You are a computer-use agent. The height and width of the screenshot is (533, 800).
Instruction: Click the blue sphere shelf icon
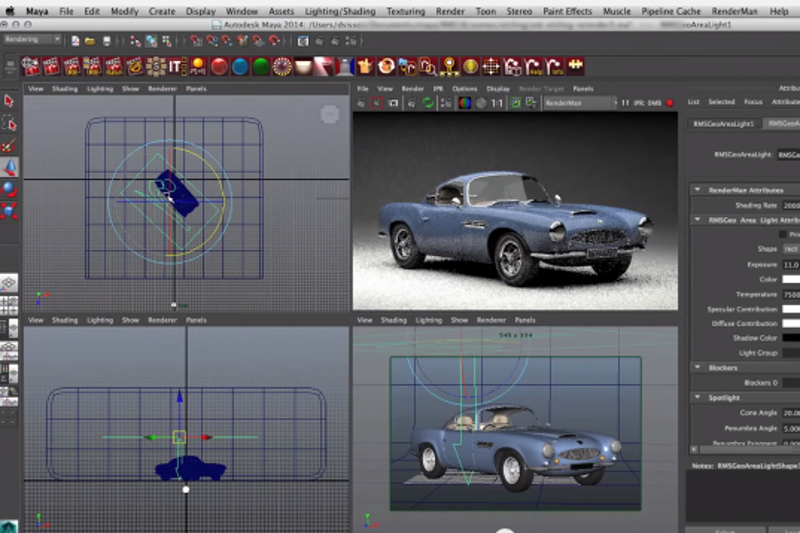coord(240,67)
